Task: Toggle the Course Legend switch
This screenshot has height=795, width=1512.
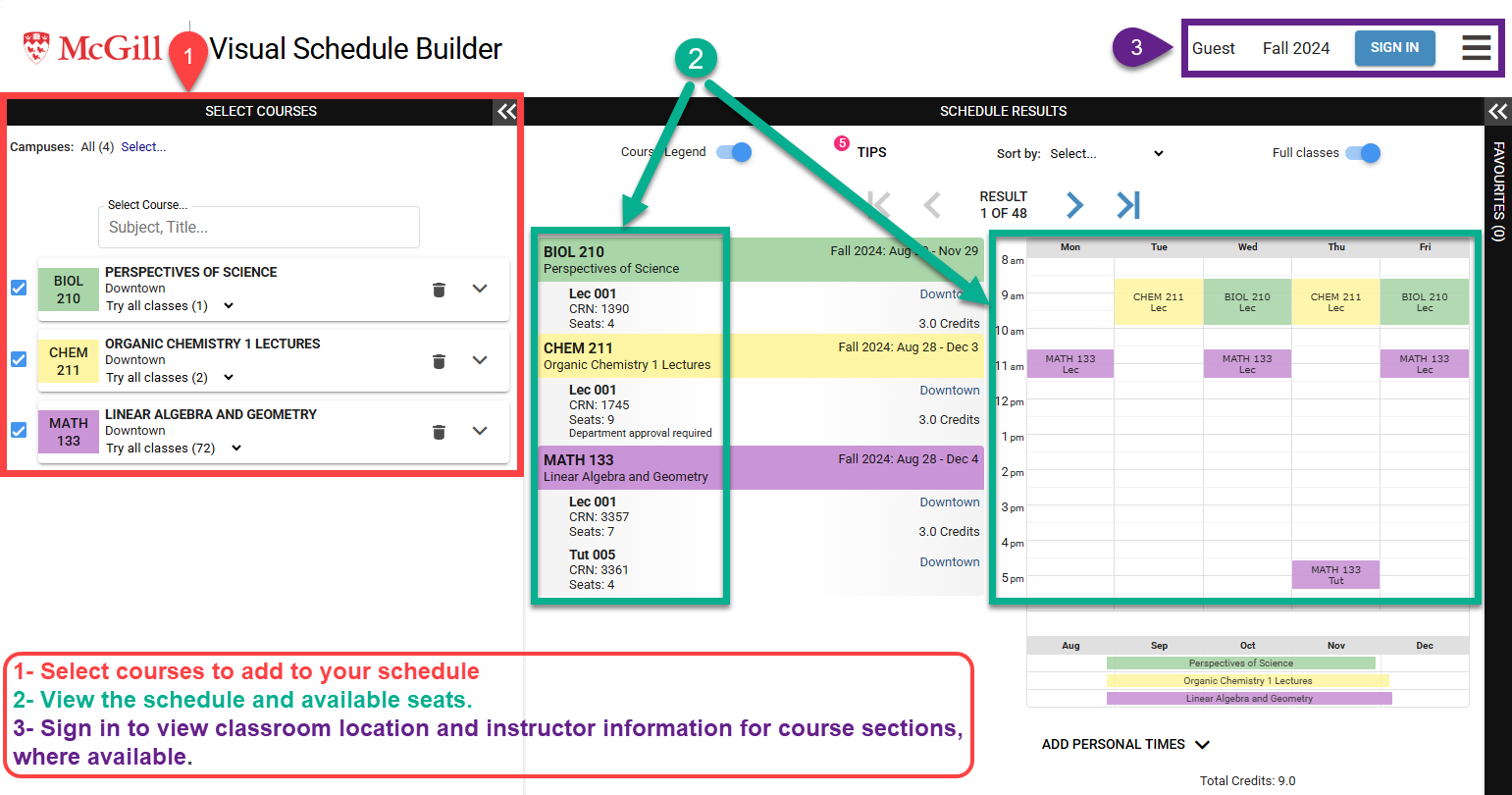Action: coord(734,152)
